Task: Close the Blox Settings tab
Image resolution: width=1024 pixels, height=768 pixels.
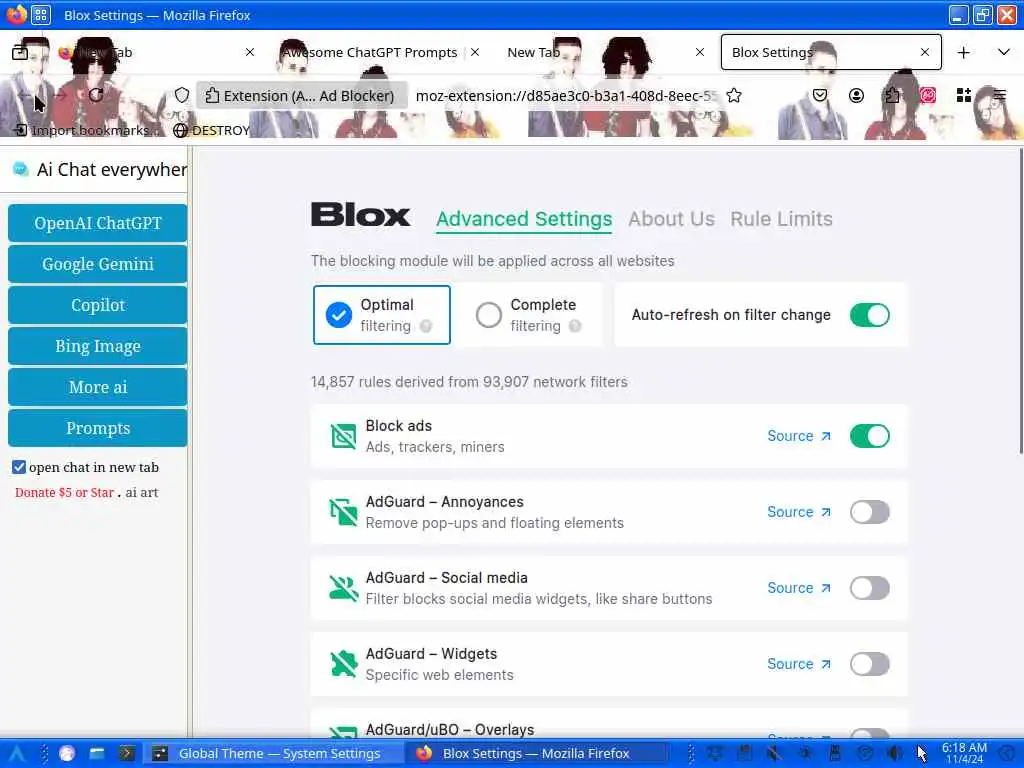Action: tap(925, 52)
